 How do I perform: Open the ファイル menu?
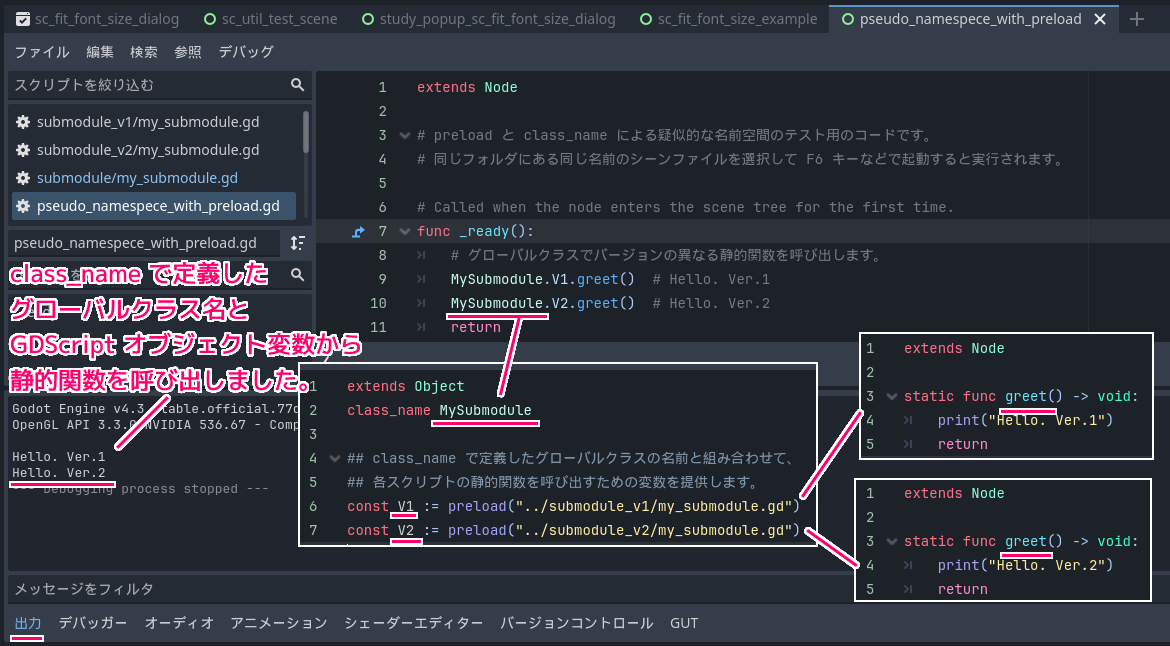pos(42,52)
